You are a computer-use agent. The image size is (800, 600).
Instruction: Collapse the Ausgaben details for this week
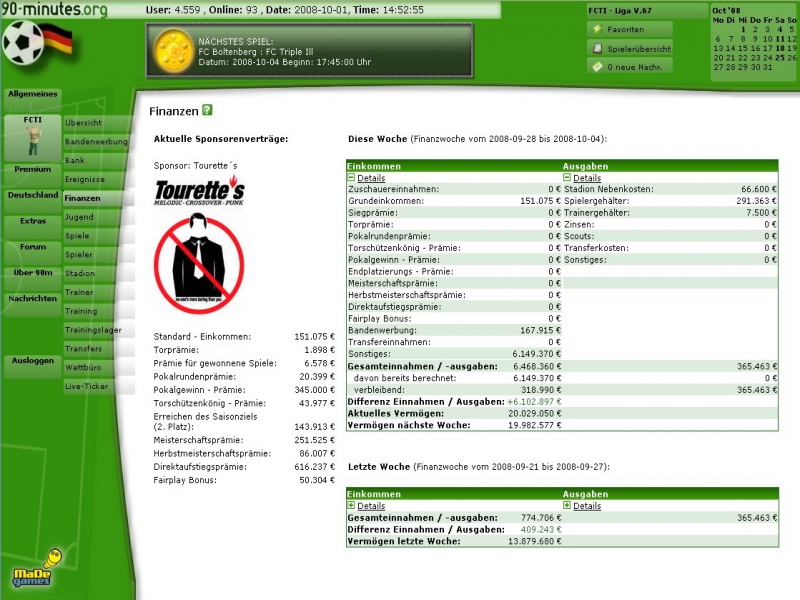click(567, 178)
